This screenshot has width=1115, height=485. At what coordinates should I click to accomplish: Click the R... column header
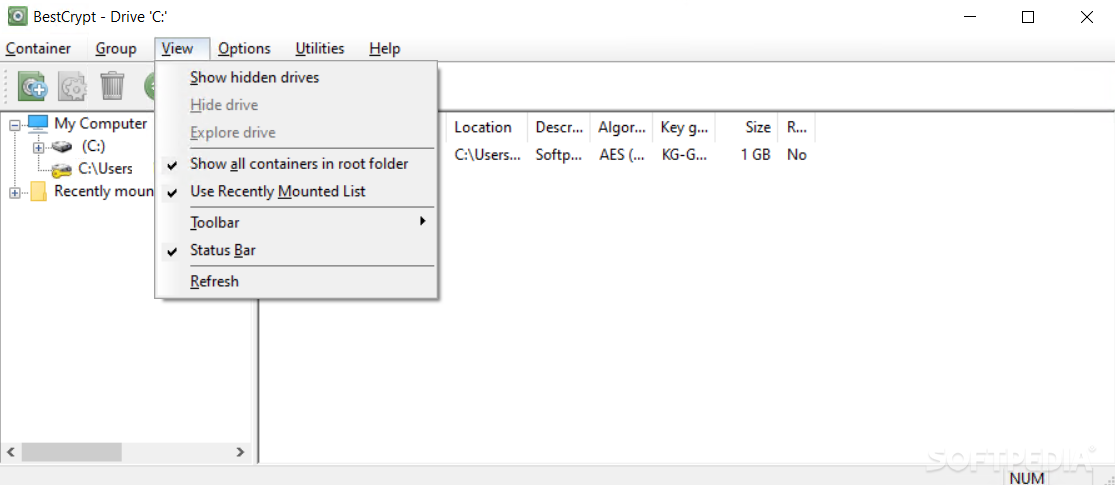(796, 127)
